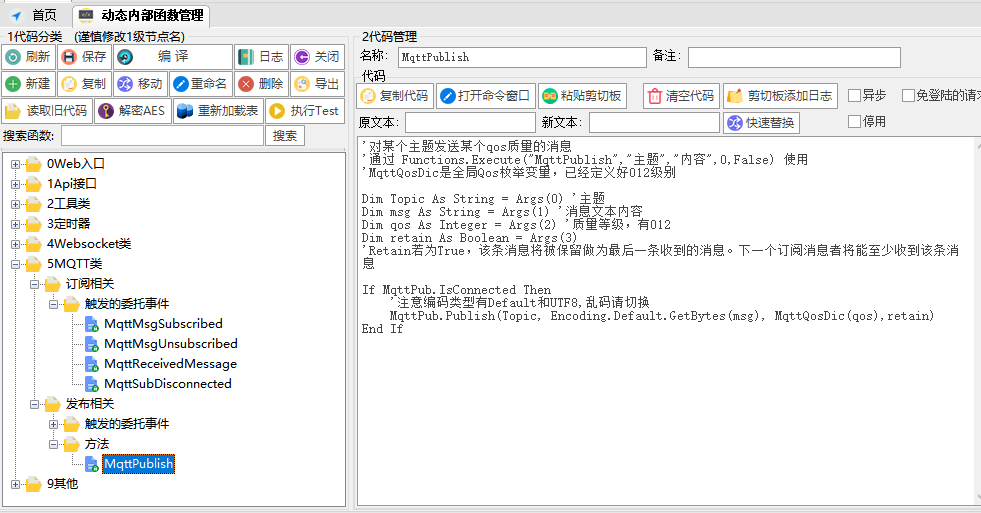Screen dimensions: 981x513
Task: Click the 搜索 search button
Action: [285, 136]
